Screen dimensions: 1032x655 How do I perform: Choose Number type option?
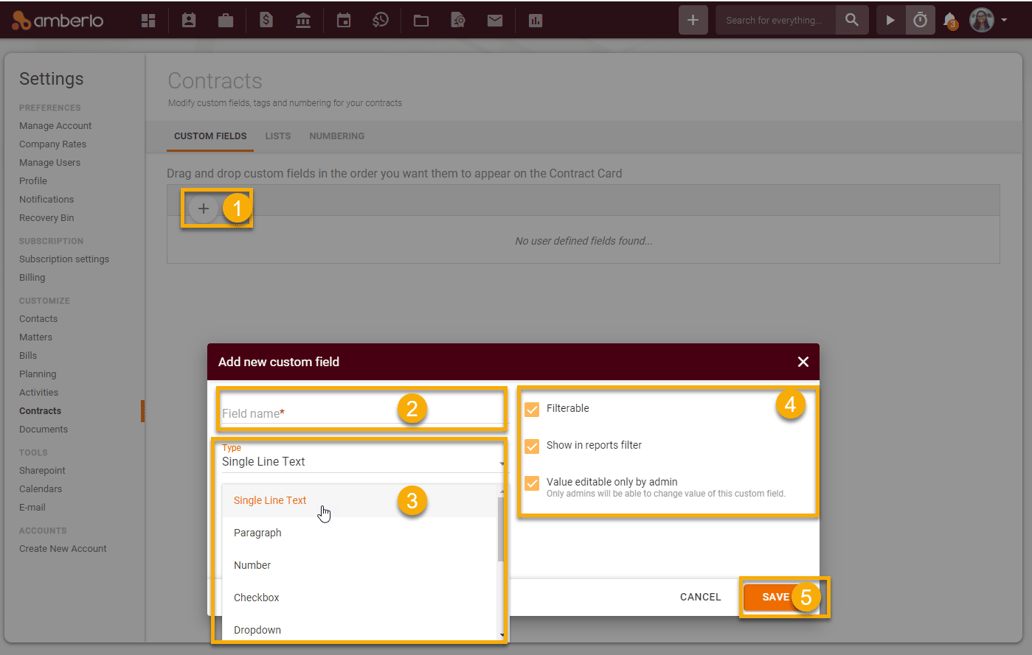[x=360, y=565]
